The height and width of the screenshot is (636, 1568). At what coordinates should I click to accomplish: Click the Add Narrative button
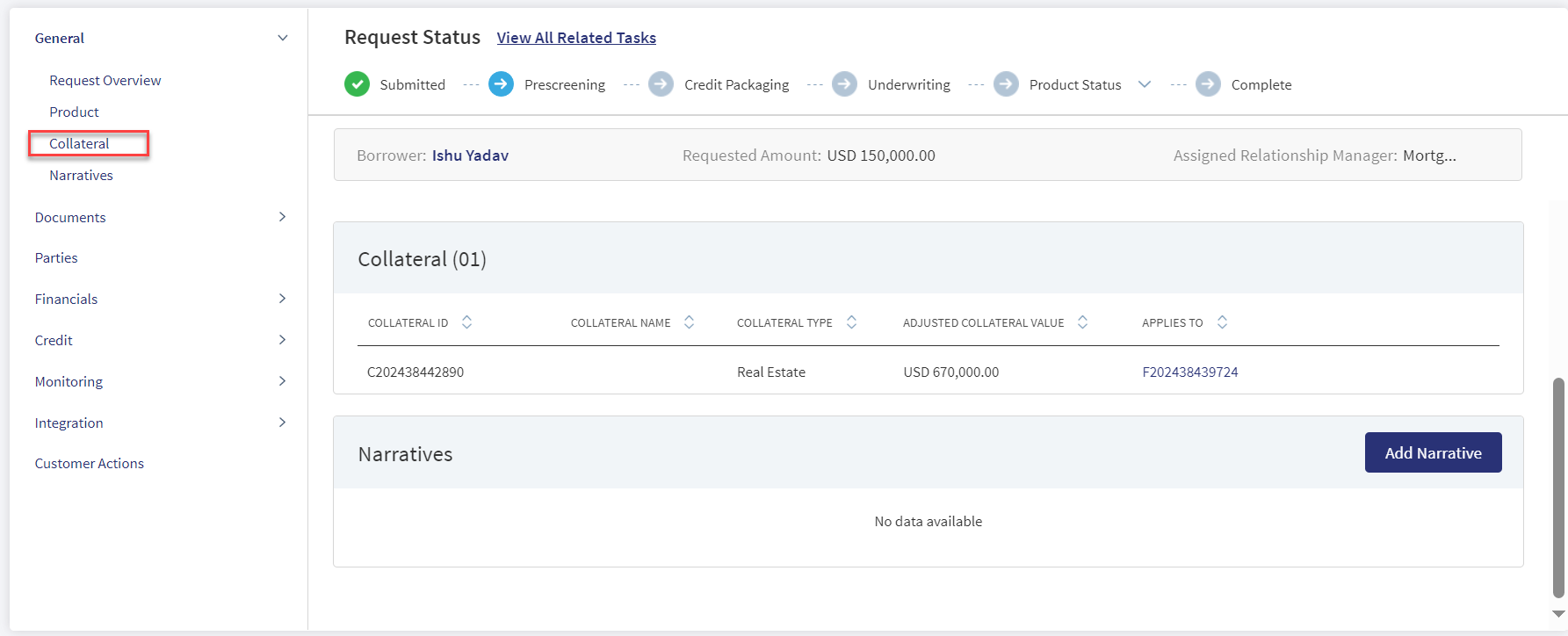pyautogui.click(x=1433, y=452)
